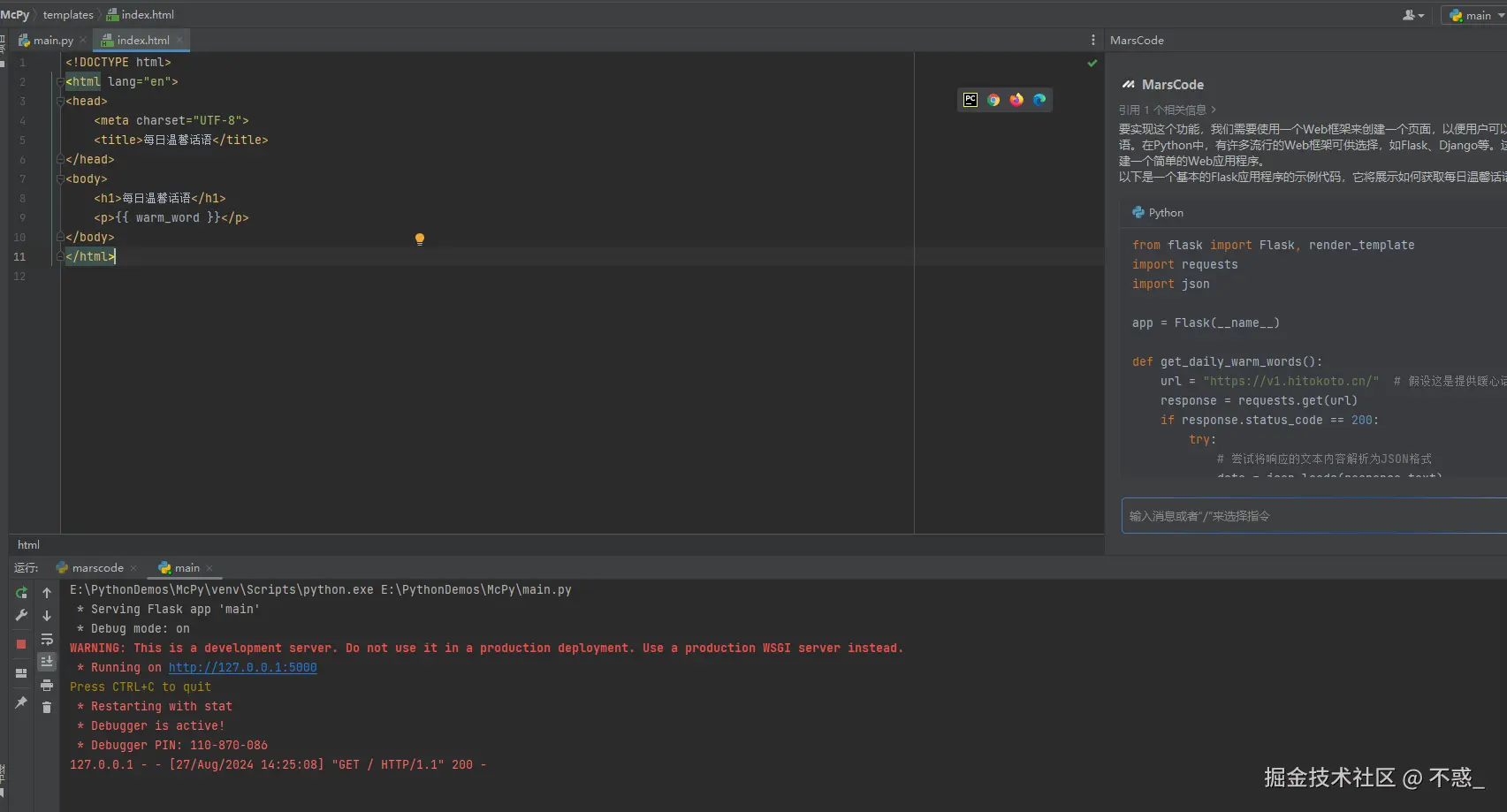Click the yellow intention lightbulb
The height and width of the screenshot is (812, 1507).
420,239
